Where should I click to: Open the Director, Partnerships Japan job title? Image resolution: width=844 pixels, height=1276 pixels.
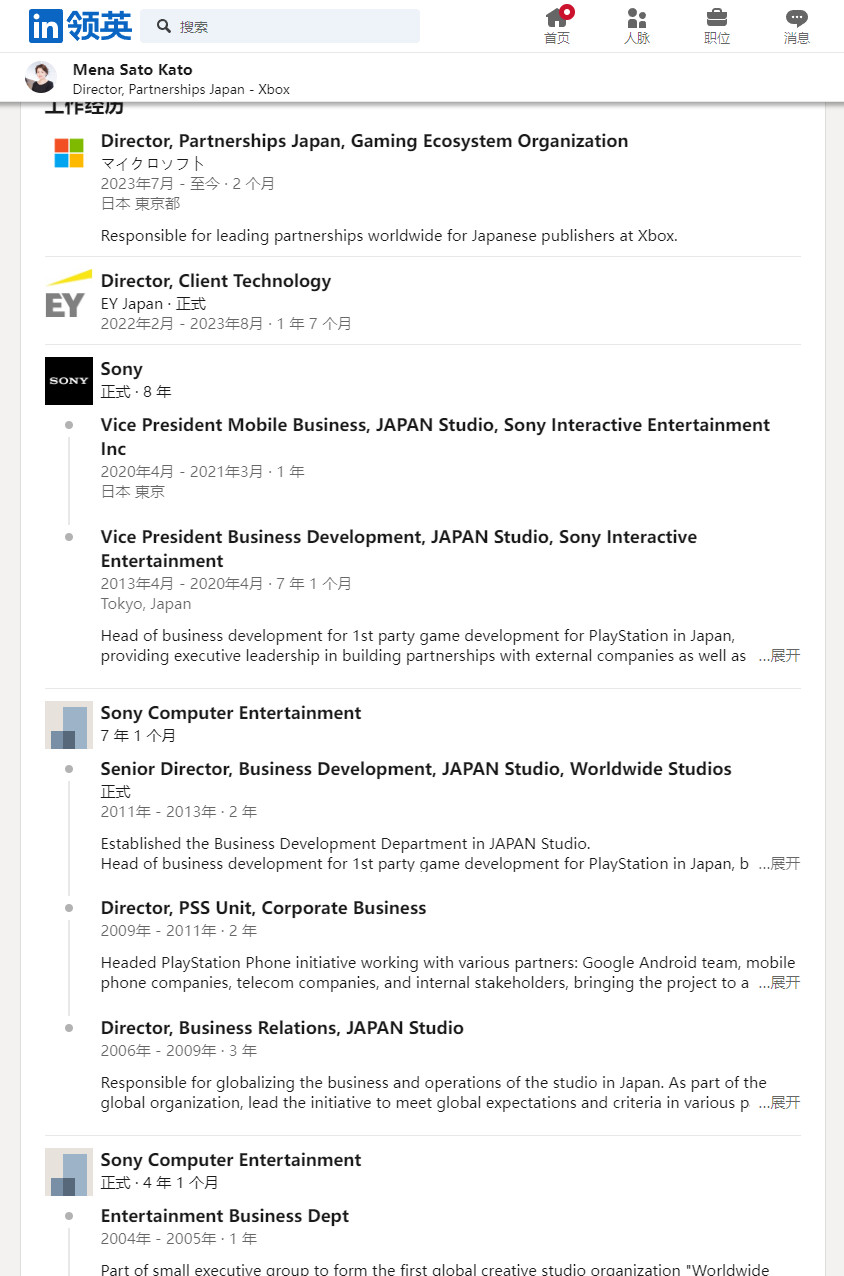pos(364,141)
